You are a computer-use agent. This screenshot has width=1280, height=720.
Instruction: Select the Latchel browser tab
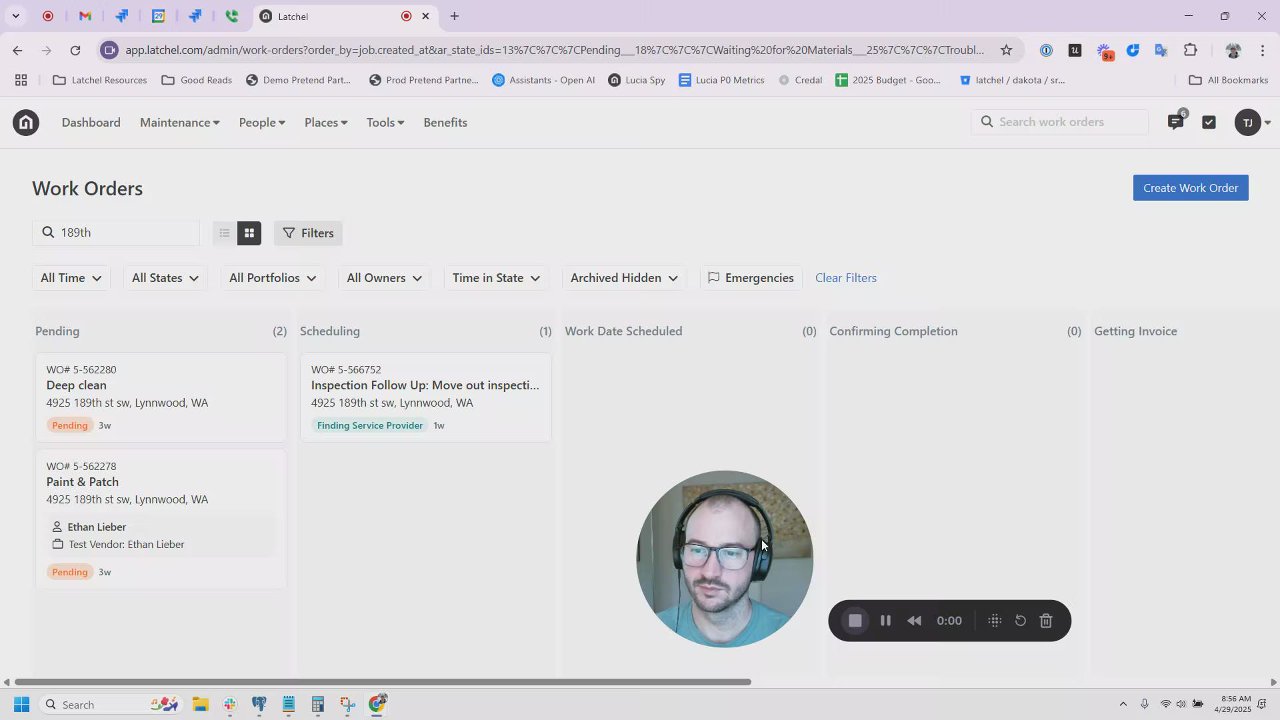click(345, 16)
